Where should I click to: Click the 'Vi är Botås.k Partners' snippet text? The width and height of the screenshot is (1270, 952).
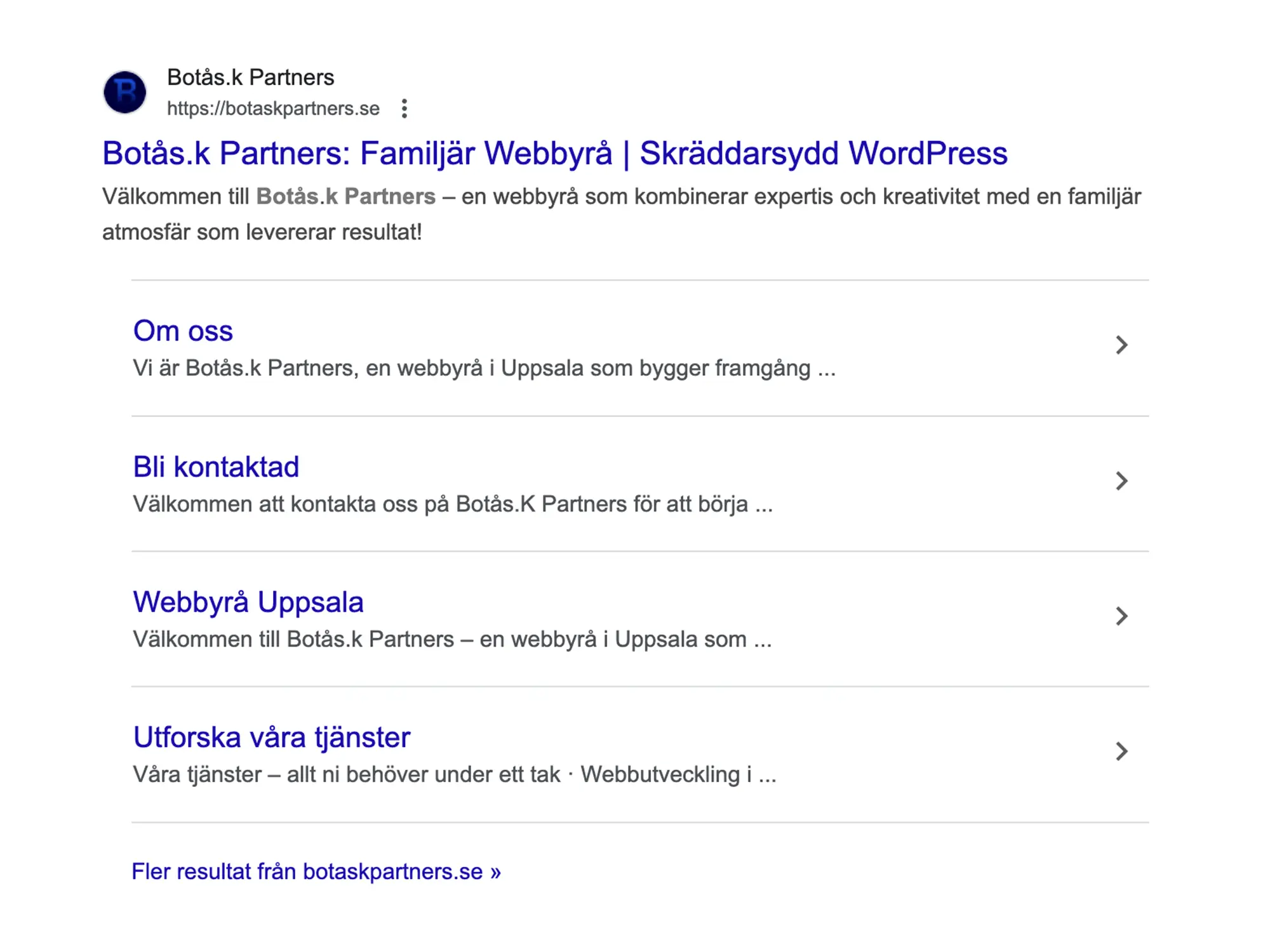(x=484, y=368)
